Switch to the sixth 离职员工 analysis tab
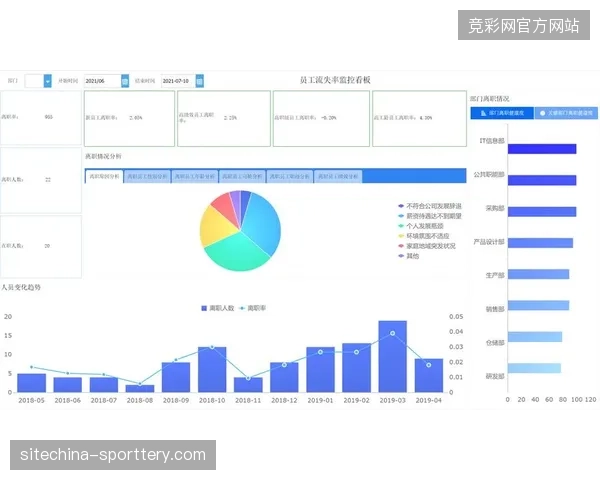Viewport: 600px width, 480px height. [x=338, y=176]
